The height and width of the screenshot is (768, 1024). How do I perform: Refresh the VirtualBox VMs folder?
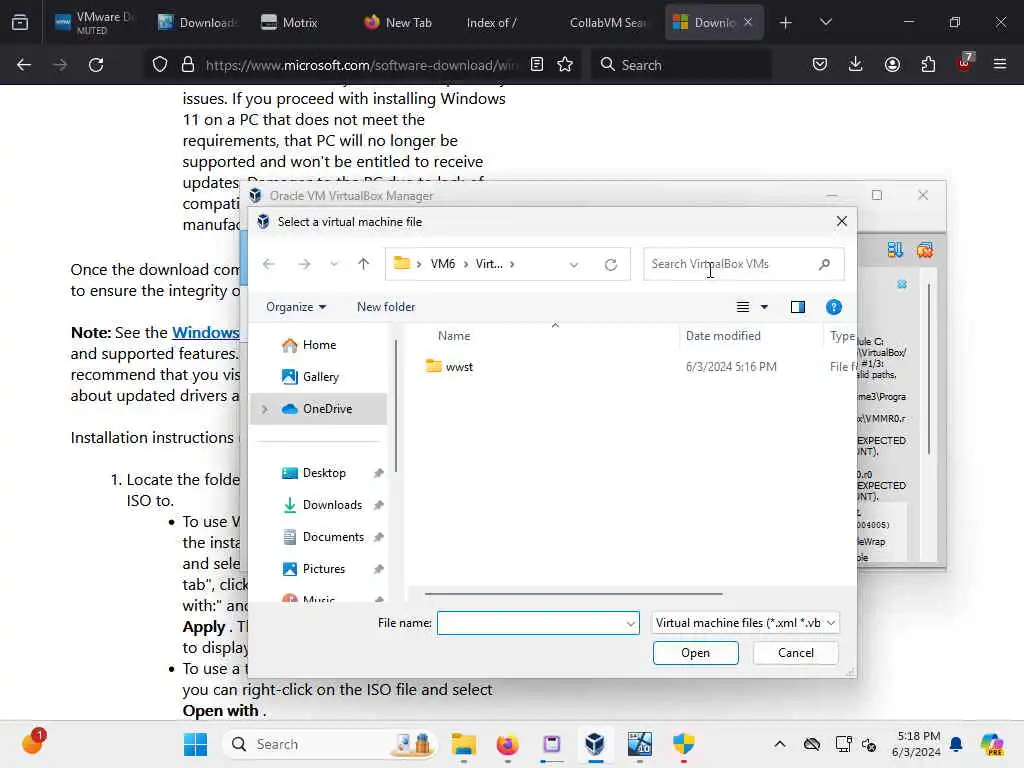point(611,264)
